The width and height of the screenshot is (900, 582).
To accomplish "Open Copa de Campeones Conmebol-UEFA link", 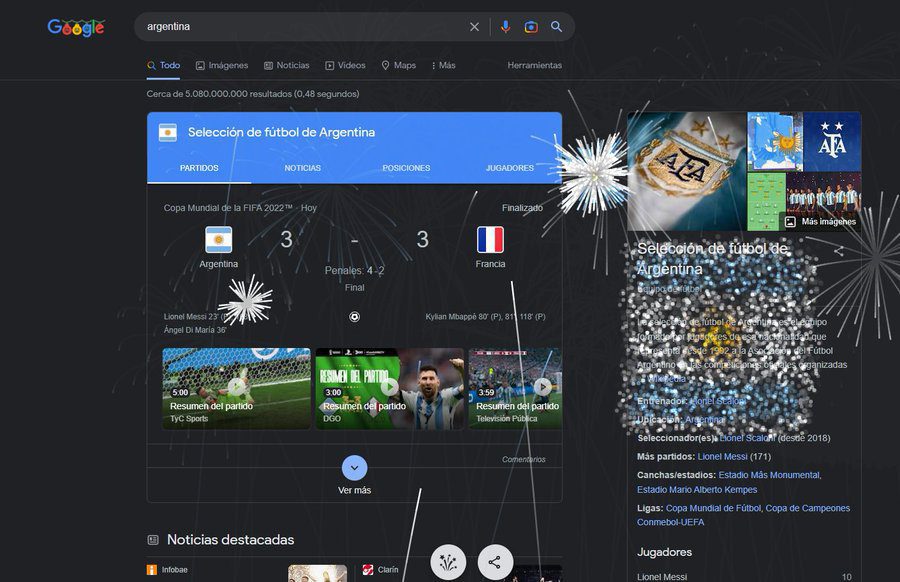I will (x=743, y=515).
